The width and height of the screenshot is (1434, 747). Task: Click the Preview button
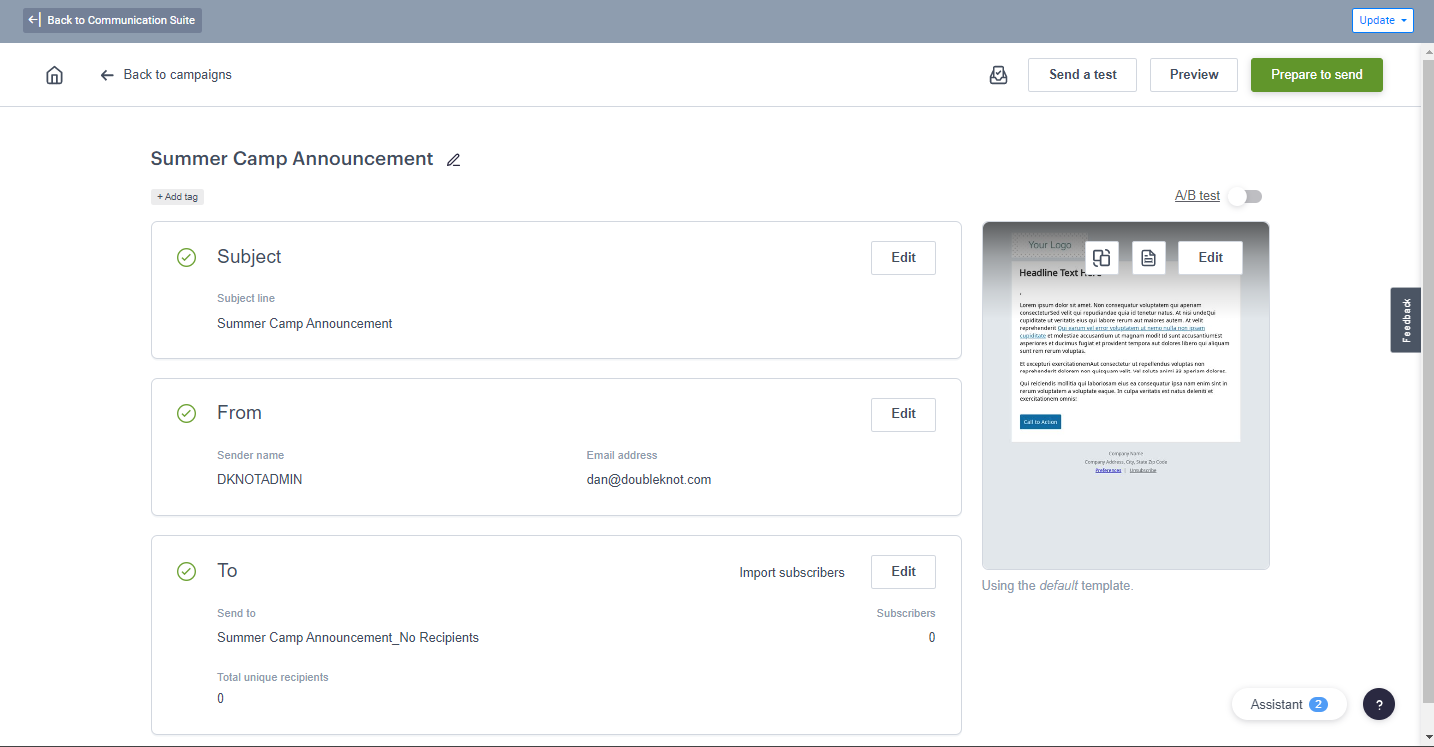click(1194, 75)
